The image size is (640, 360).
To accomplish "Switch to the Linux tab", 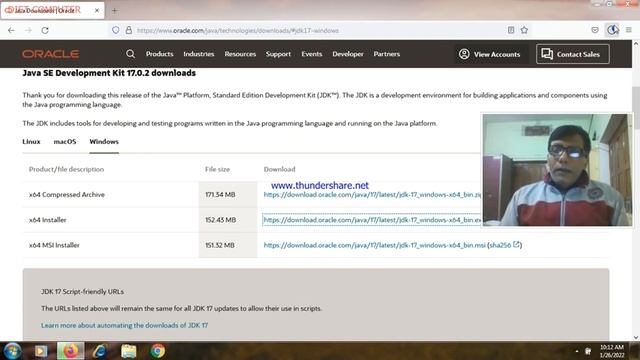I will point(31,142).
